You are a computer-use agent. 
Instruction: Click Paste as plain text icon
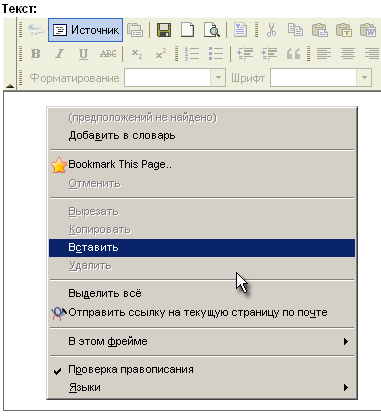click(344, 30)
